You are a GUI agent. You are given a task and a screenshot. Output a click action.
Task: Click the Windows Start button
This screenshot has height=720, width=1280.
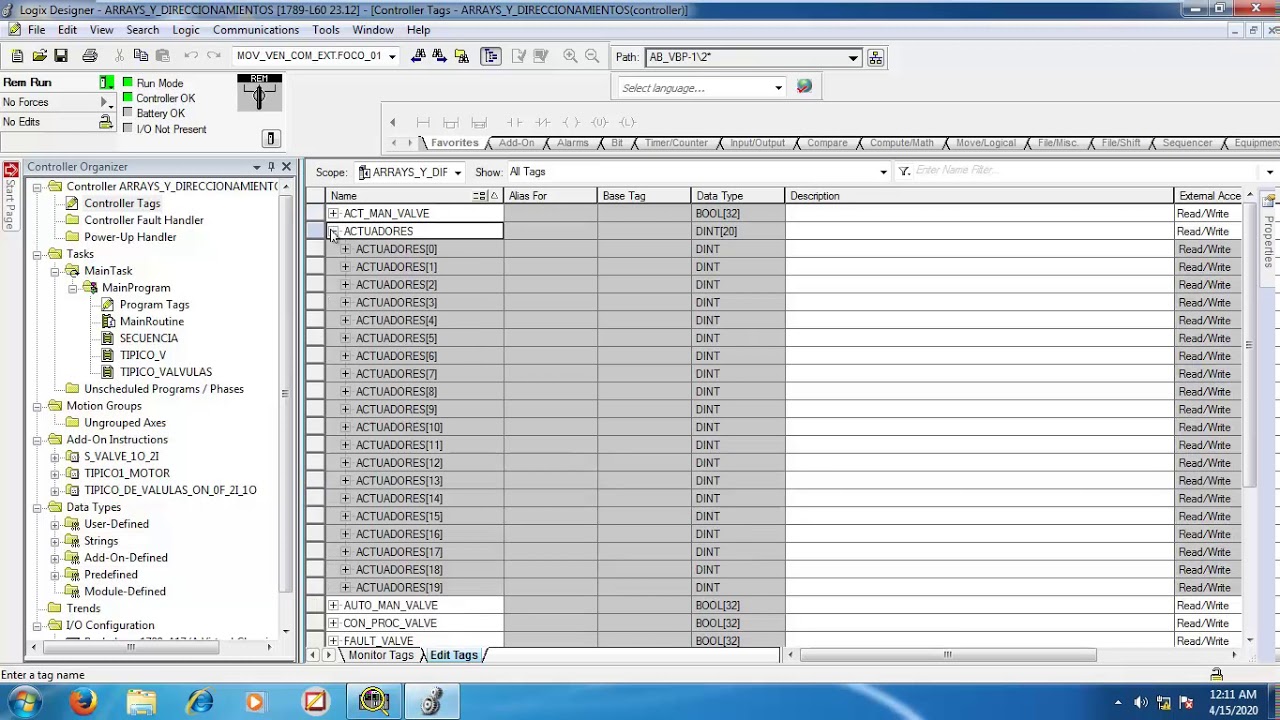(x=25, y=702)
